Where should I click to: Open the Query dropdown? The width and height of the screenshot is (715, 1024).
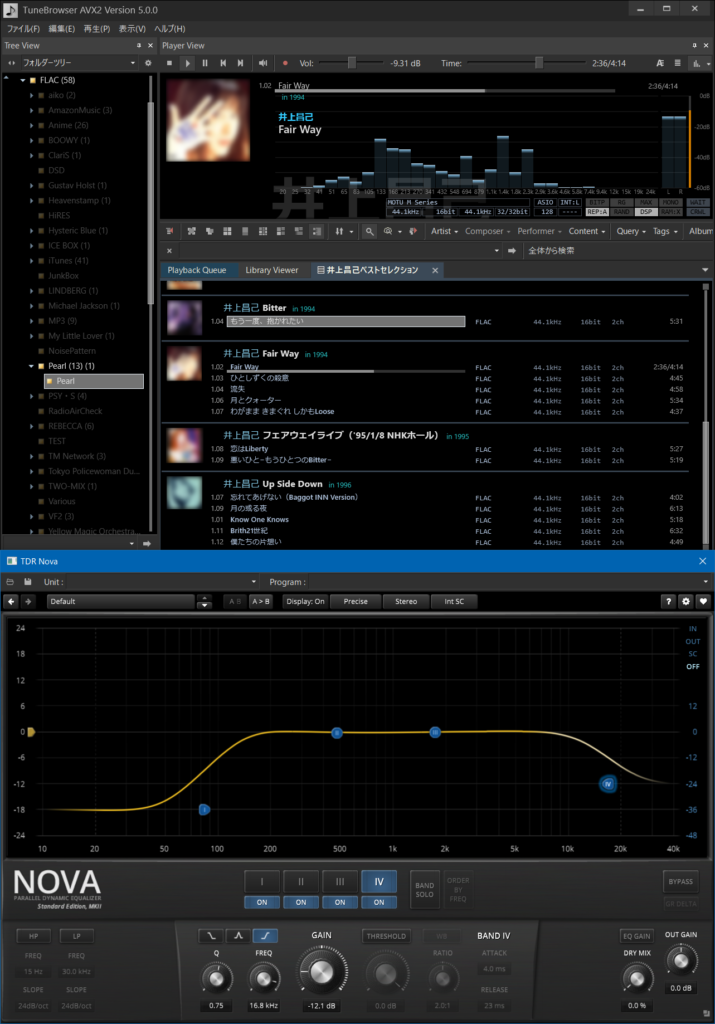631,231
